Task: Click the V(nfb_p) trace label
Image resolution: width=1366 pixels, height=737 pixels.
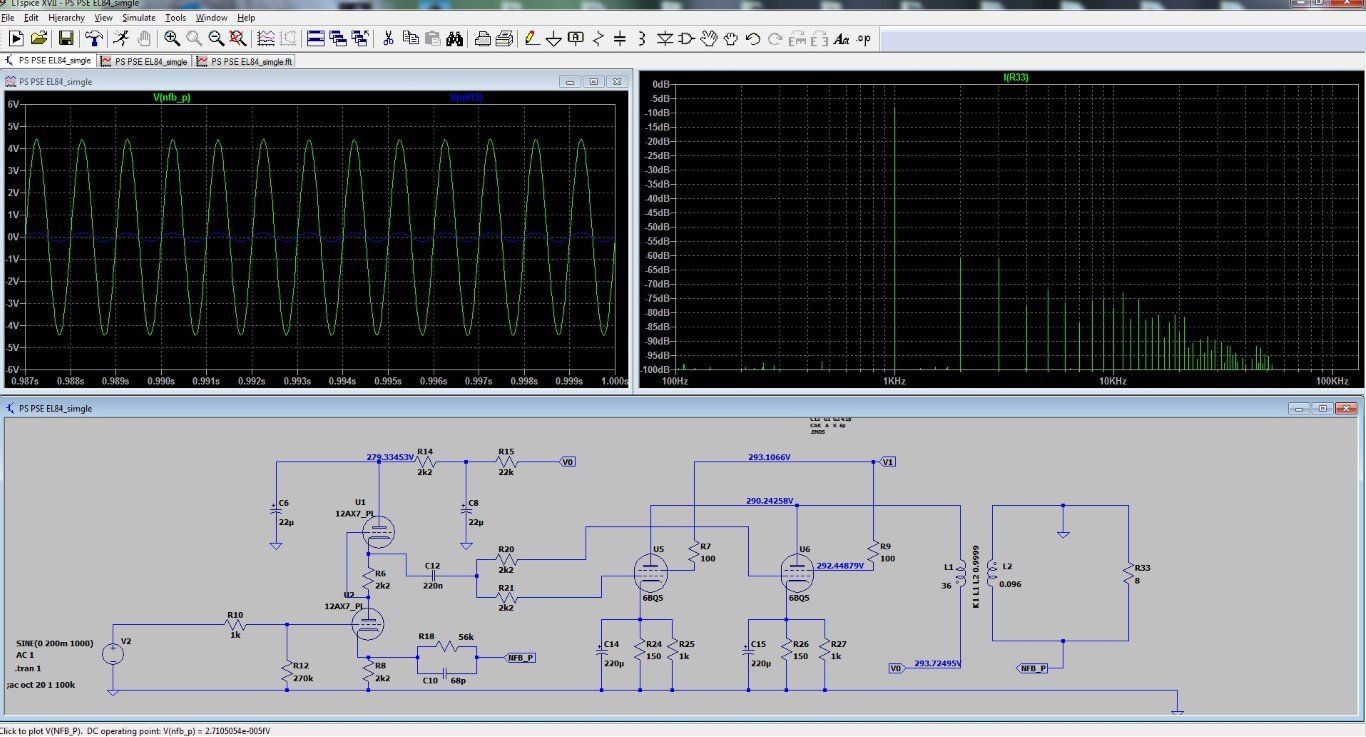Action: (171, 97)
